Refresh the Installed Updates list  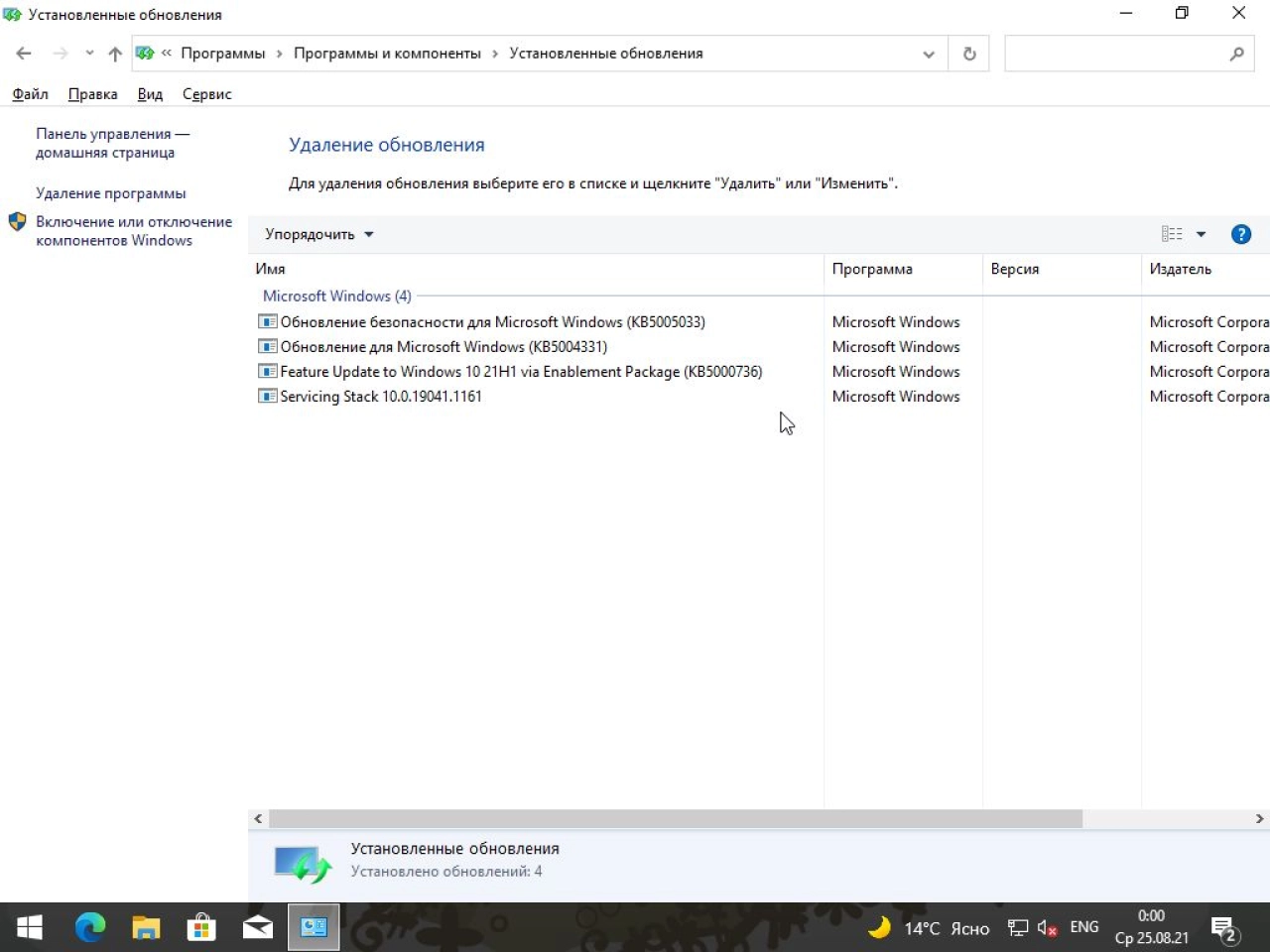tap(969, 54)
